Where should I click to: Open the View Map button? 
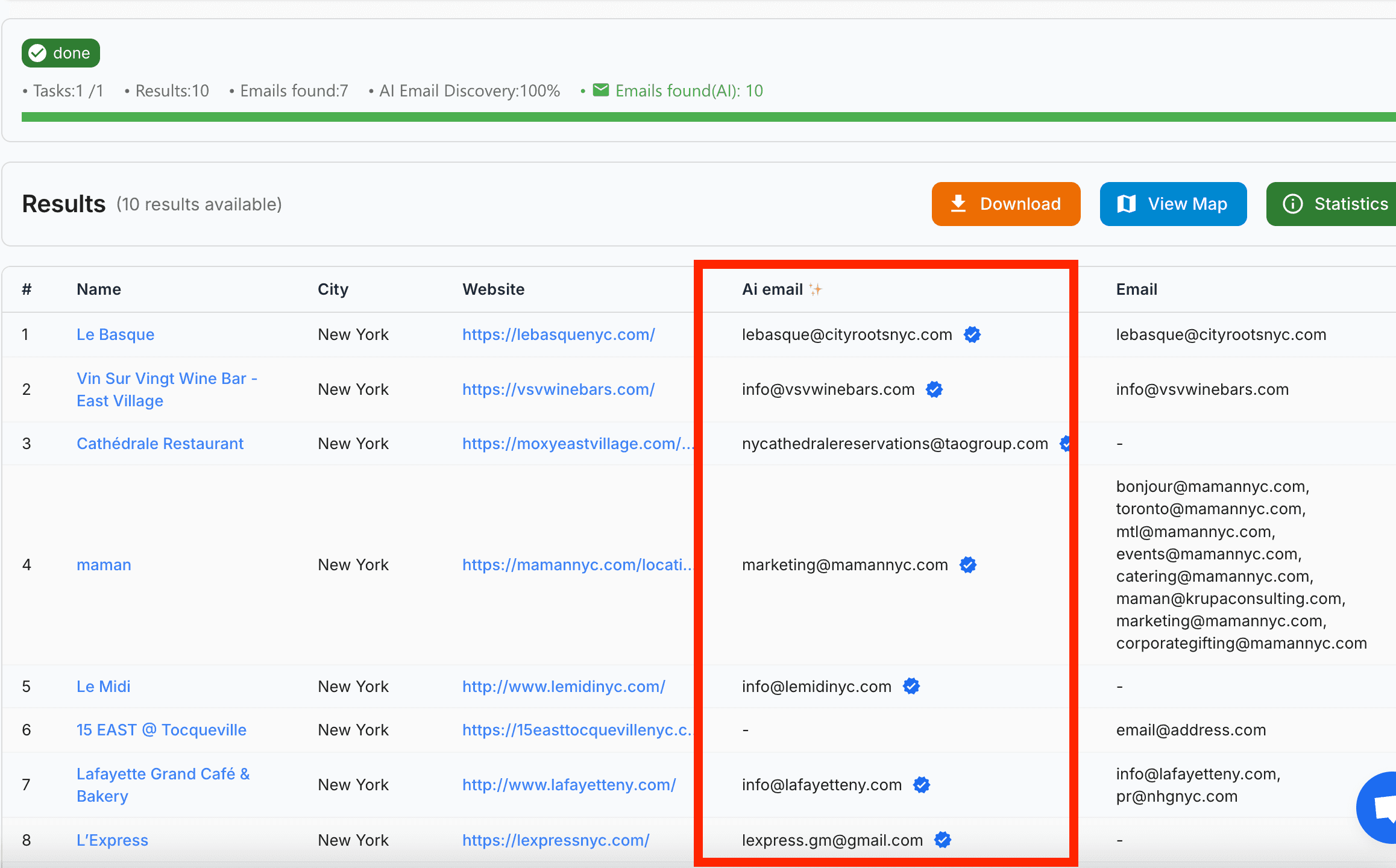1173,204
